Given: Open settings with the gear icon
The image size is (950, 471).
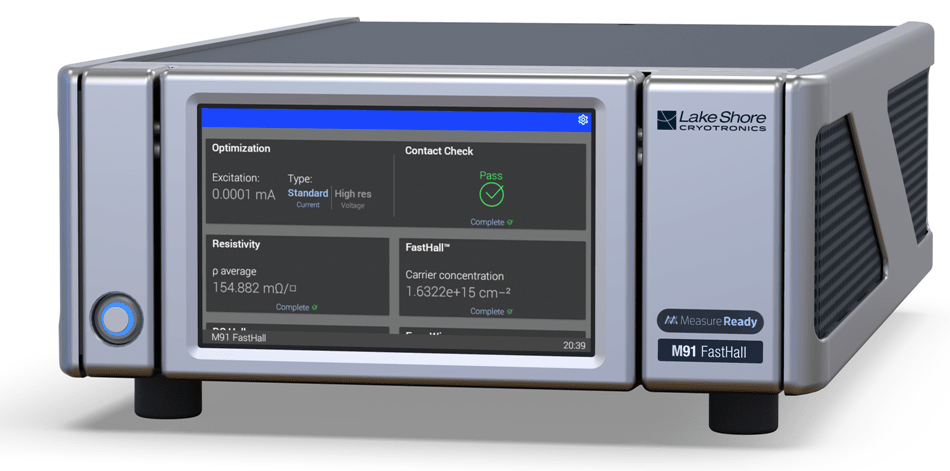Looking at the screenshot, I should (583, 119).
